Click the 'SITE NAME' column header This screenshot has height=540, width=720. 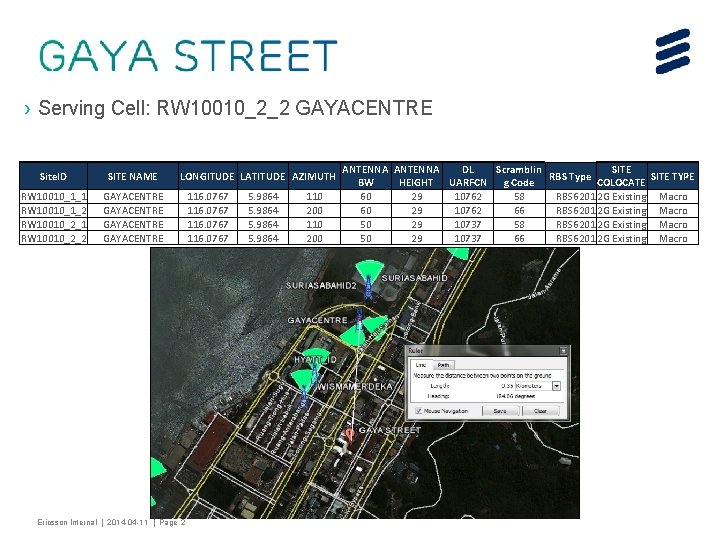pyautogui.click(x=133, y=176)
